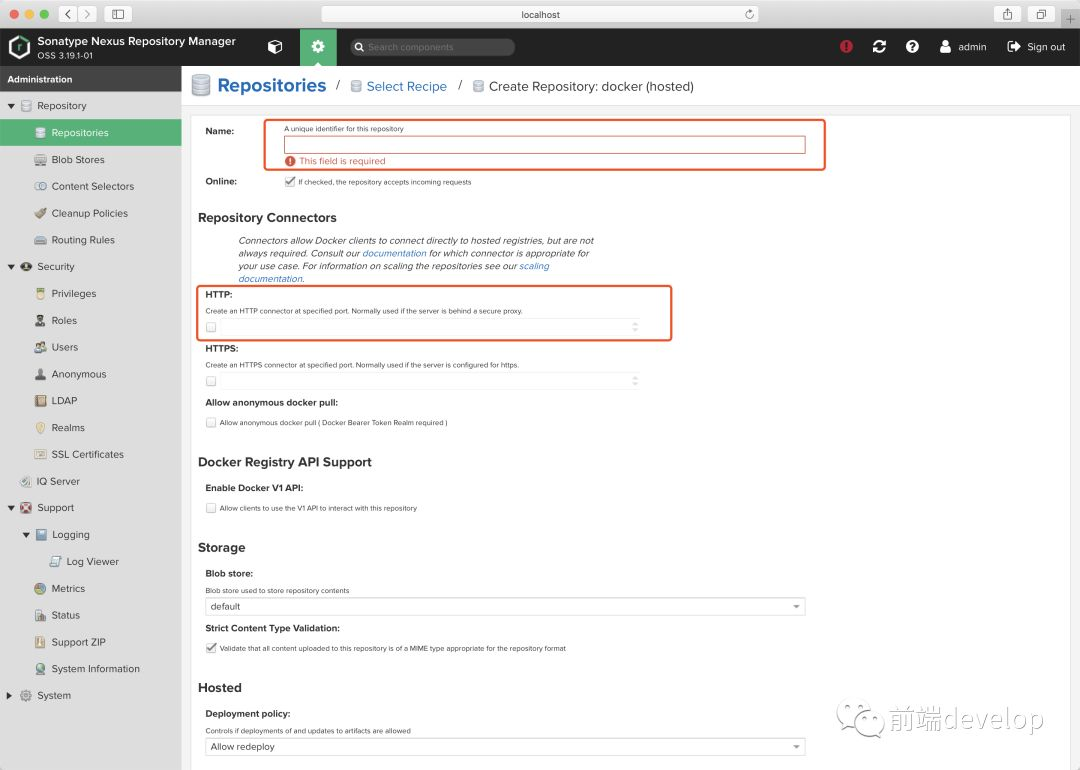Collapse the Support tree node

[11, 508]
